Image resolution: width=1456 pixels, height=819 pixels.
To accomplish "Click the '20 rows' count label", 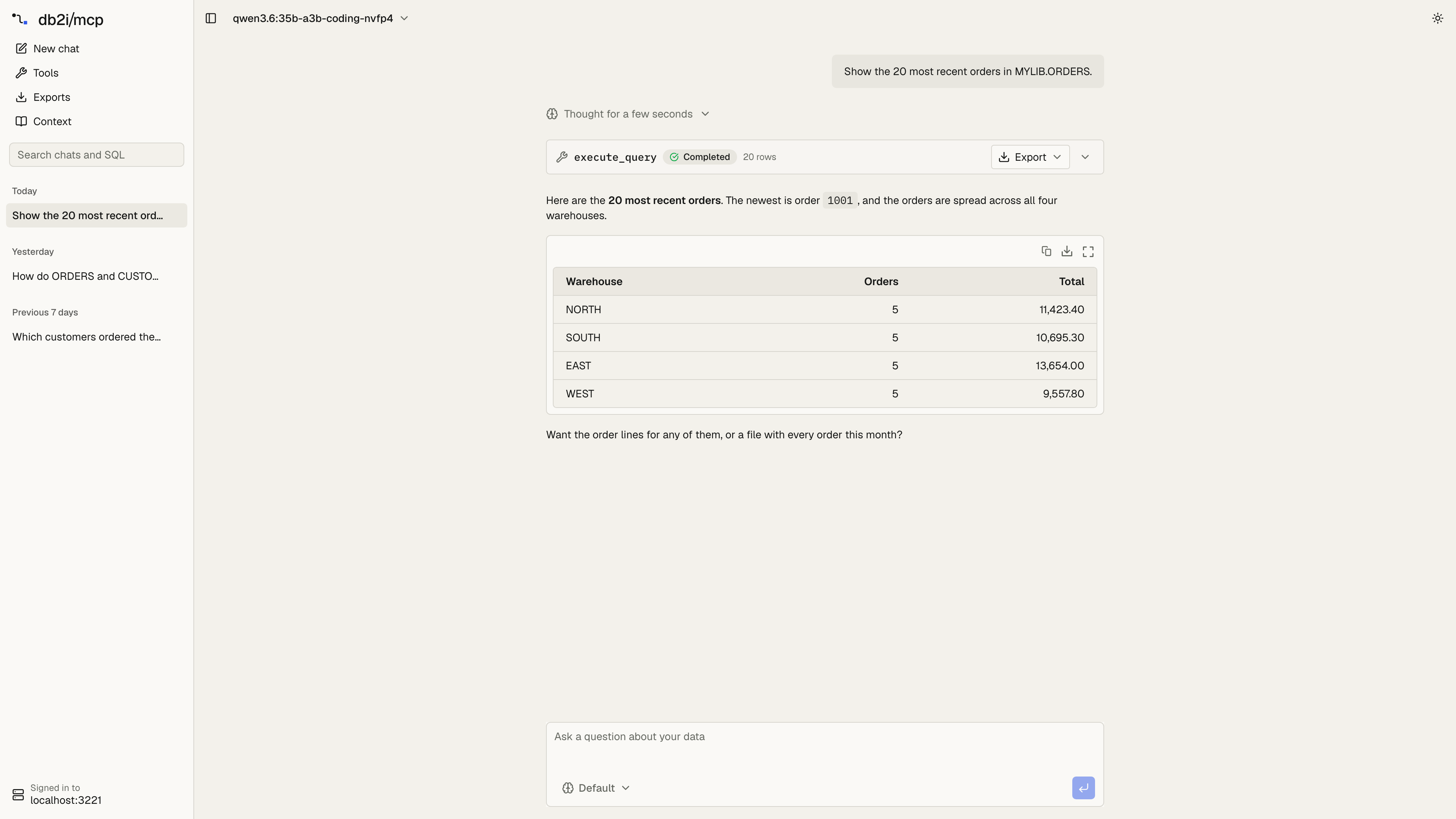I will 759,157.
